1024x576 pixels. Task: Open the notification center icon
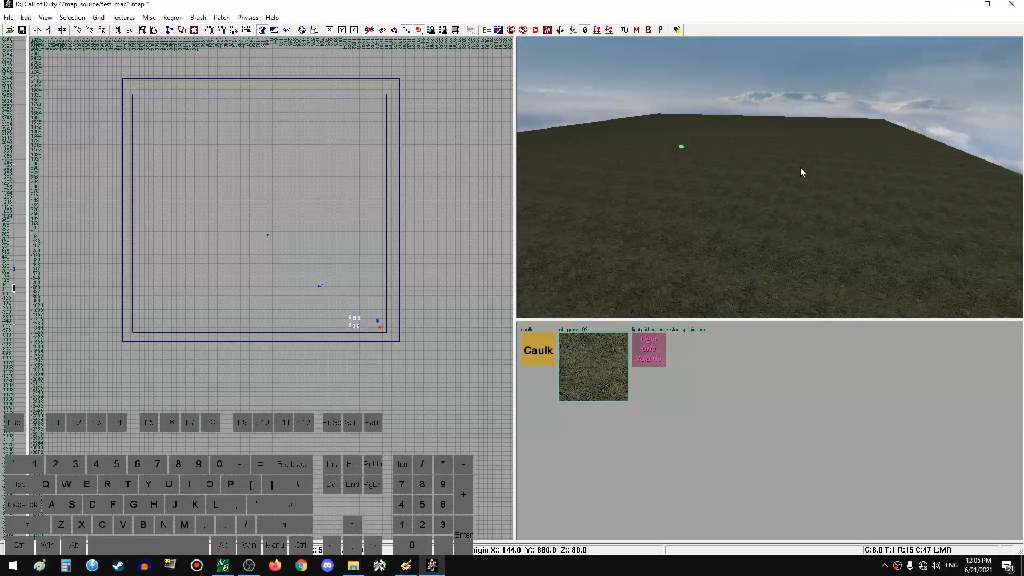[1007, 566]
